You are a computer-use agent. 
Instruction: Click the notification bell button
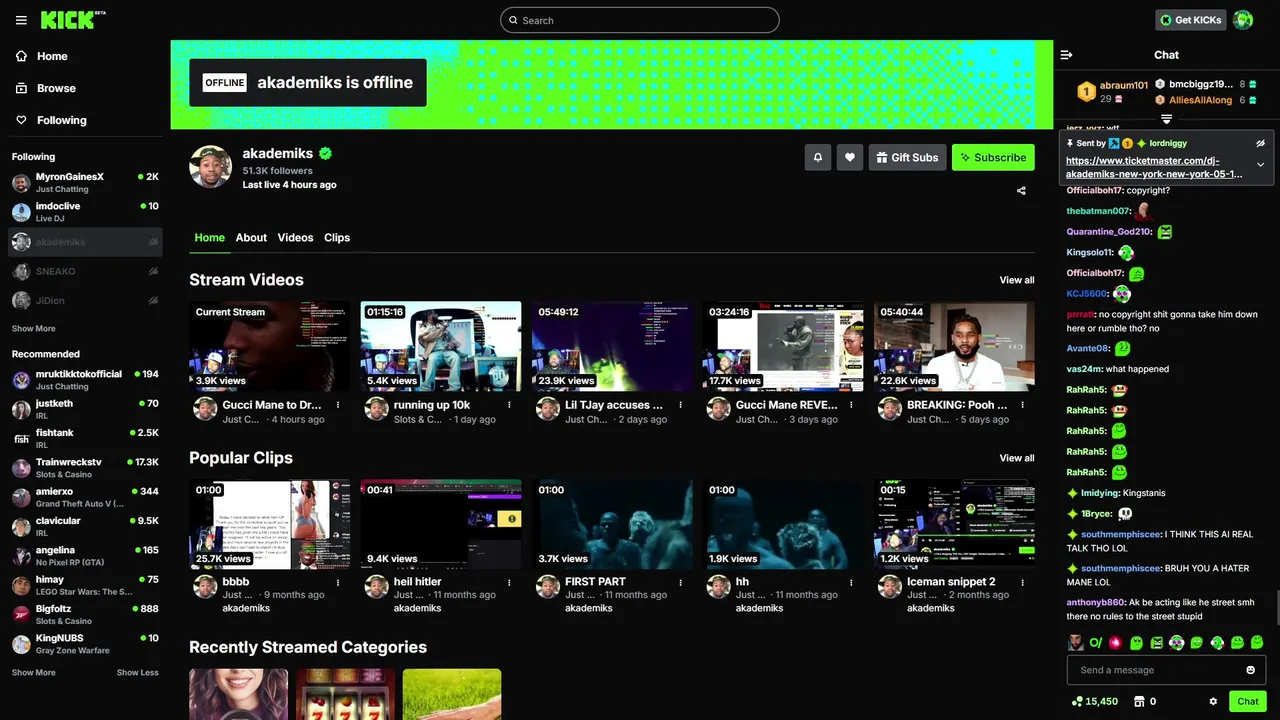coord(818,157)
